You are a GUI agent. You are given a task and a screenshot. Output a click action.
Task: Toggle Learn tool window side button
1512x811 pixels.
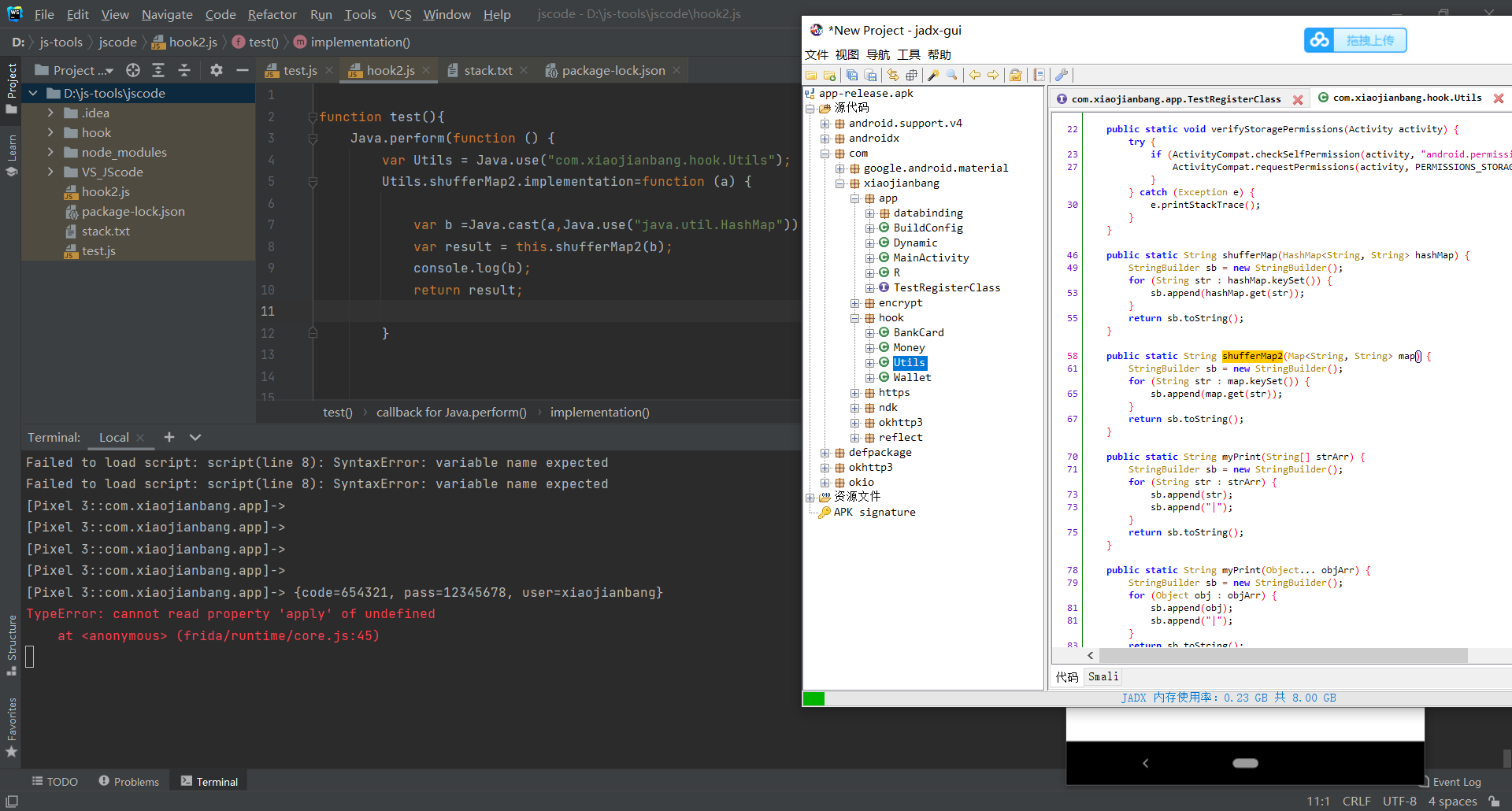point(11,155)
